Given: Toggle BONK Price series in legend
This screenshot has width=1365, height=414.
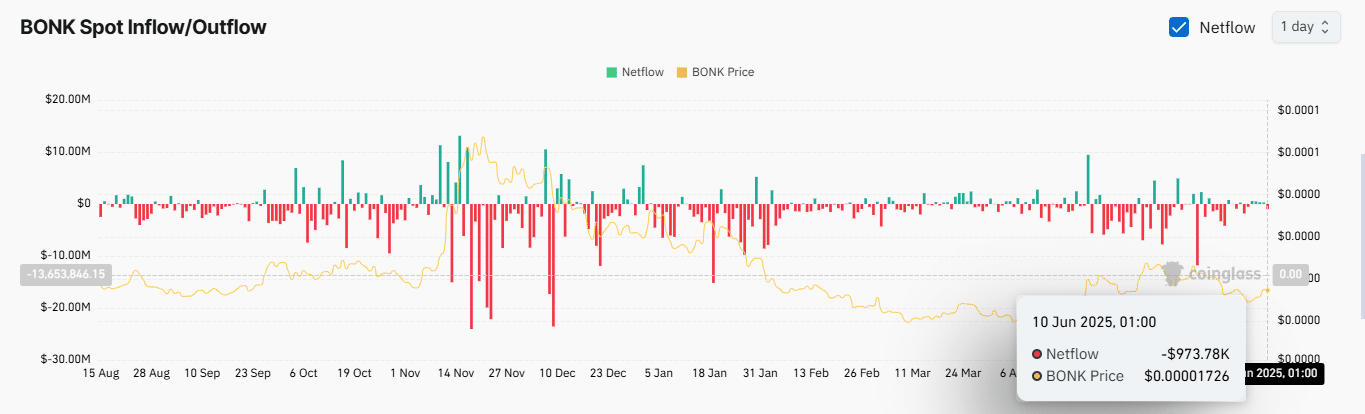Looking at the screenshot, I should tap(716, 72).
